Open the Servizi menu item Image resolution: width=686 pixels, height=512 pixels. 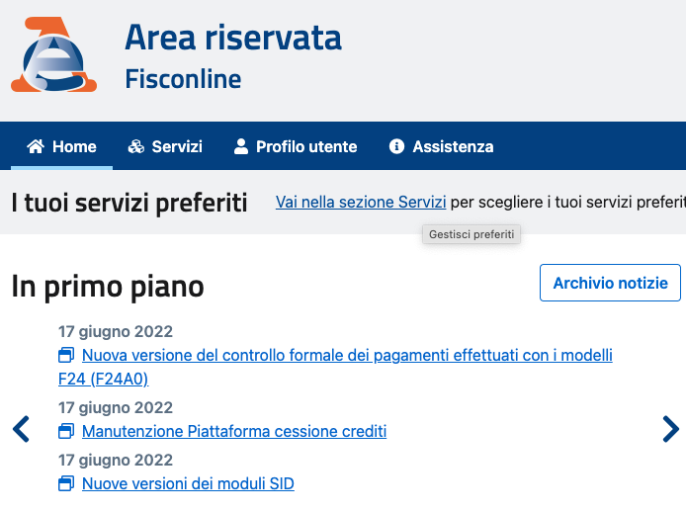(x=177, y=147)
